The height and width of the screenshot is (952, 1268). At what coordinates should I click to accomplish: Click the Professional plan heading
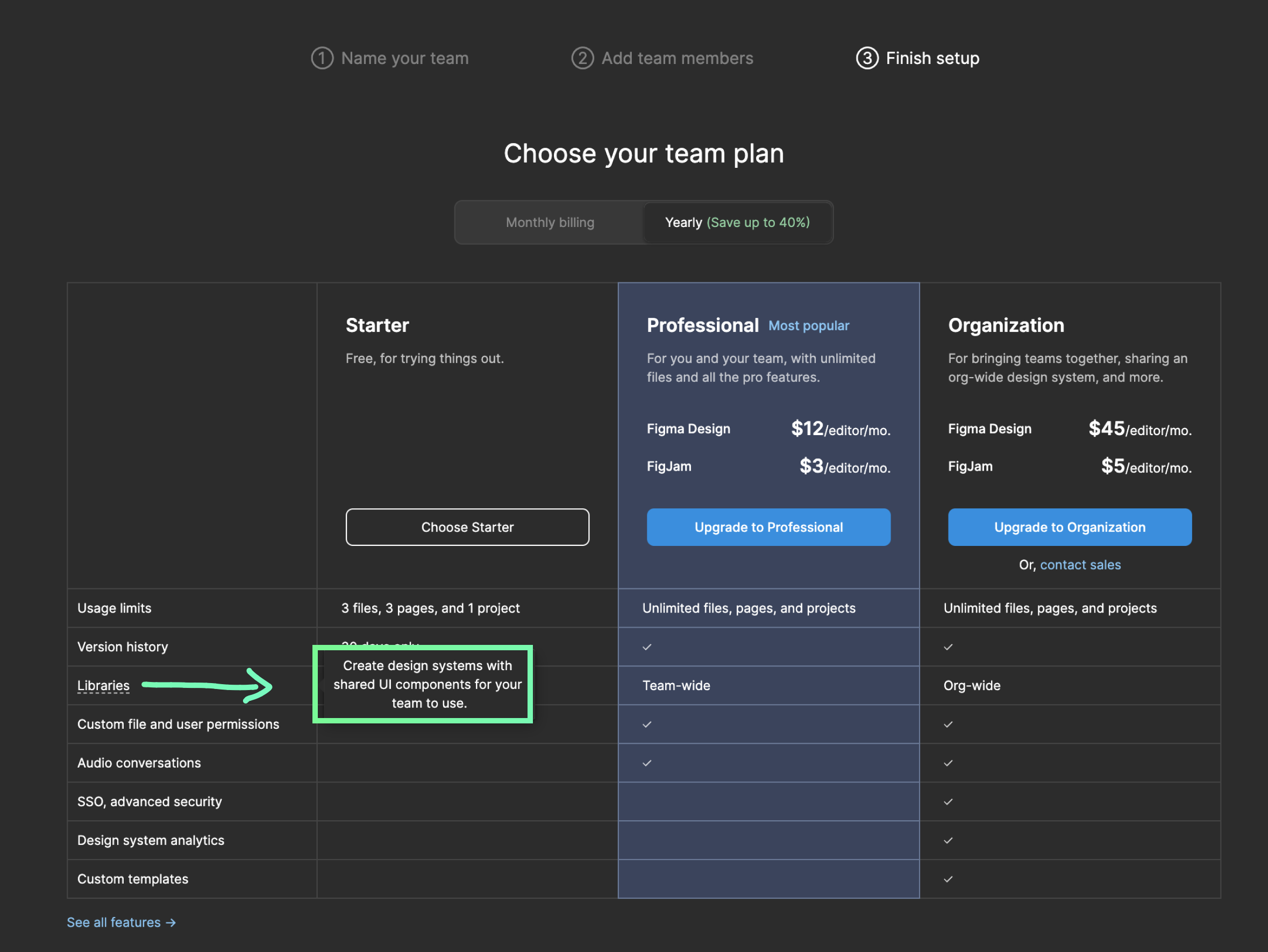702,325
